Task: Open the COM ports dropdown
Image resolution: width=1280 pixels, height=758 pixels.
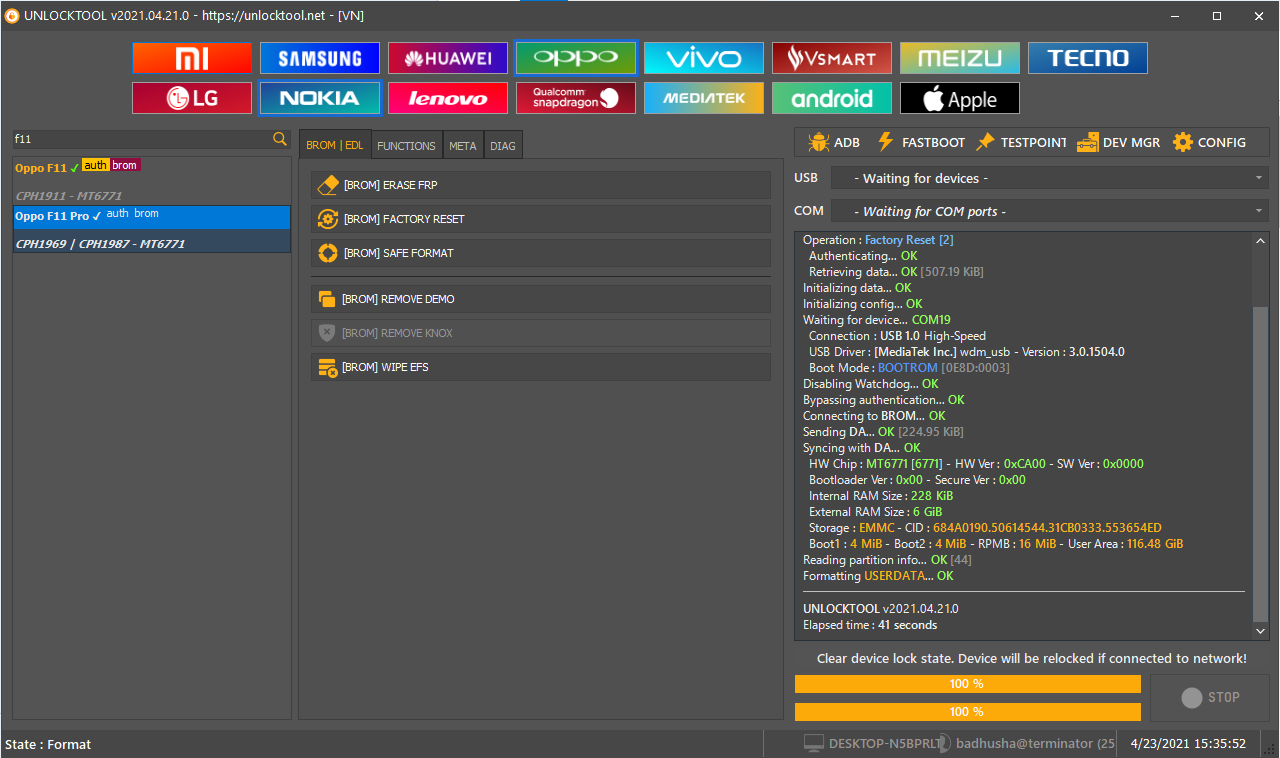Action: tap(1049, 211)
